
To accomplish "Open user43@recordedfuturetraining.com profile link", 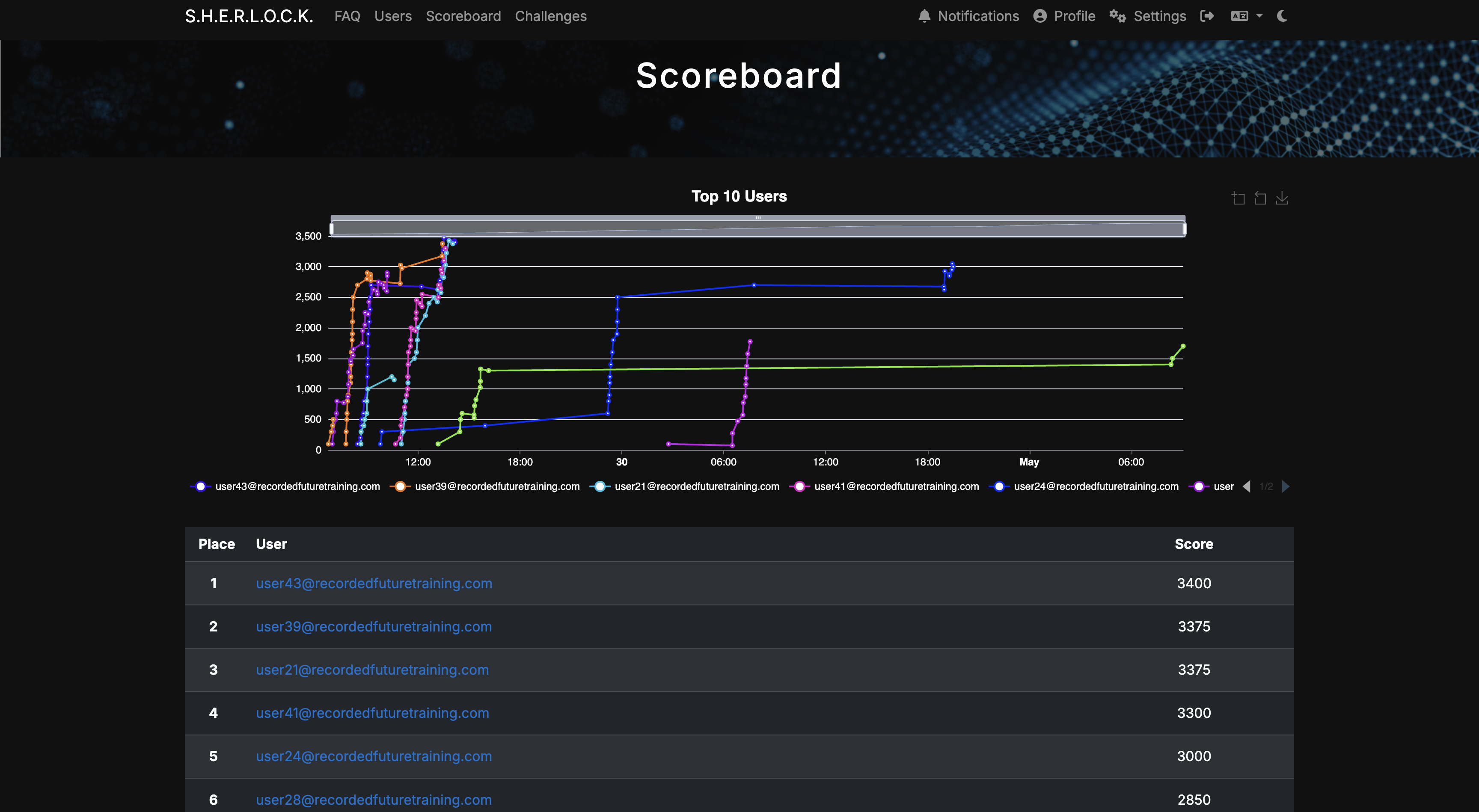I will (x=373, y=583).
